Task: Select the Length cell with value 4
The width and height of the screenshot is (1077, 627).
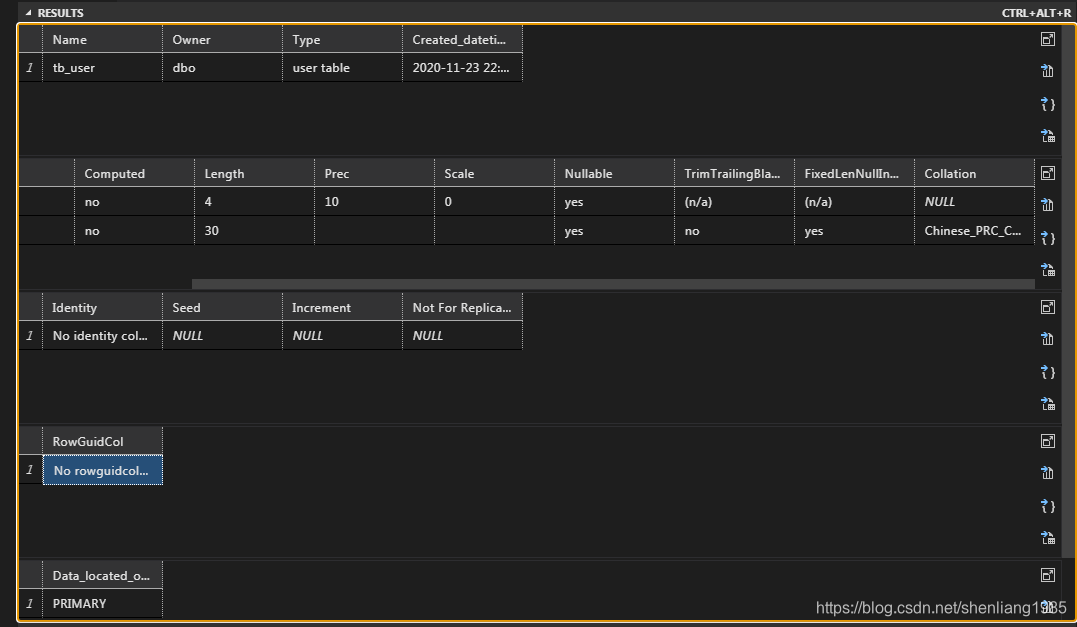Action: [254, 201]
